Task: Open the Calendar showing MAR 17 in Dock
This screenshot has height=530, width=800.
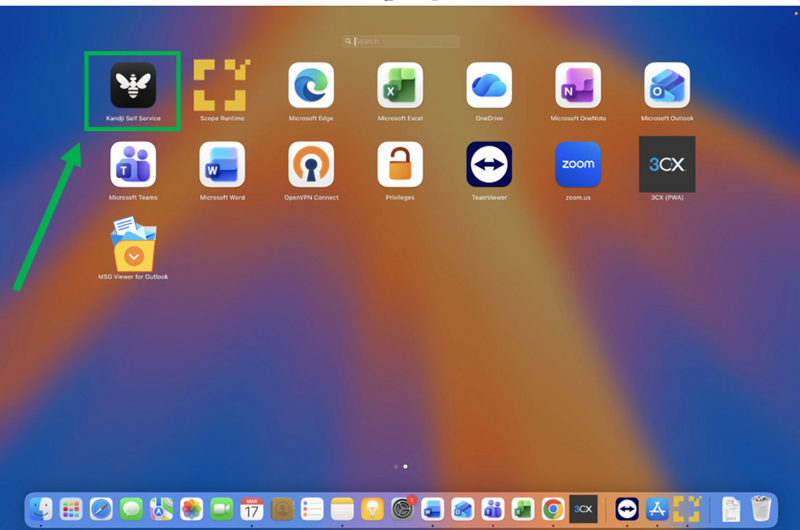Action: coord(252,509)
